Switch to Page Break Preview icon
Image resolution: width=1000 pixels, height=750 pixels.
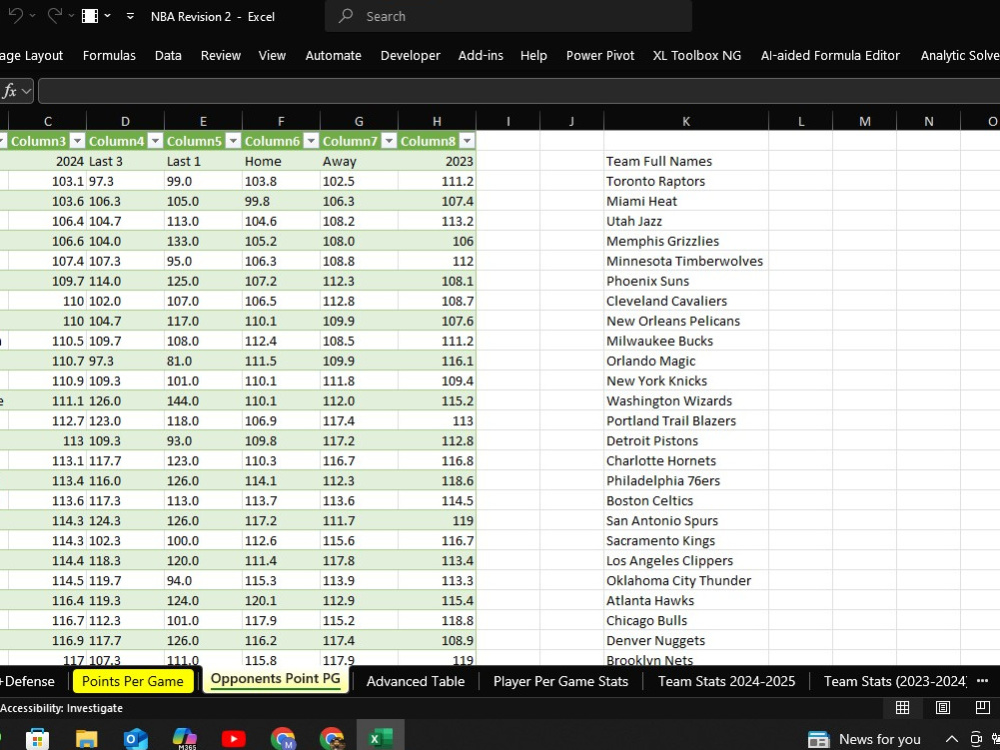click(983, 707)
